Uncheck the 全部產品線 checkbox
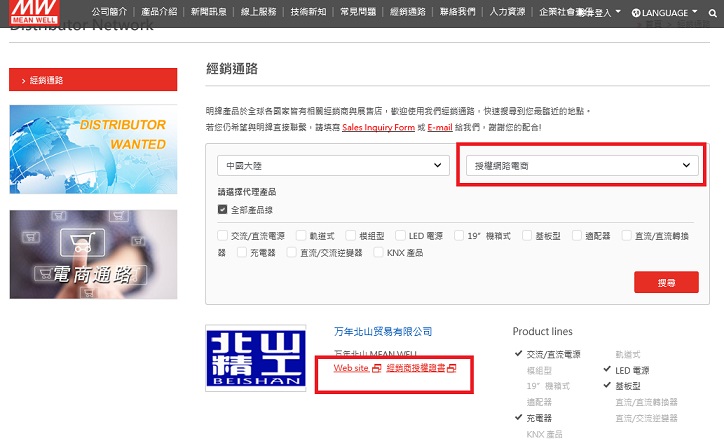 223,210
